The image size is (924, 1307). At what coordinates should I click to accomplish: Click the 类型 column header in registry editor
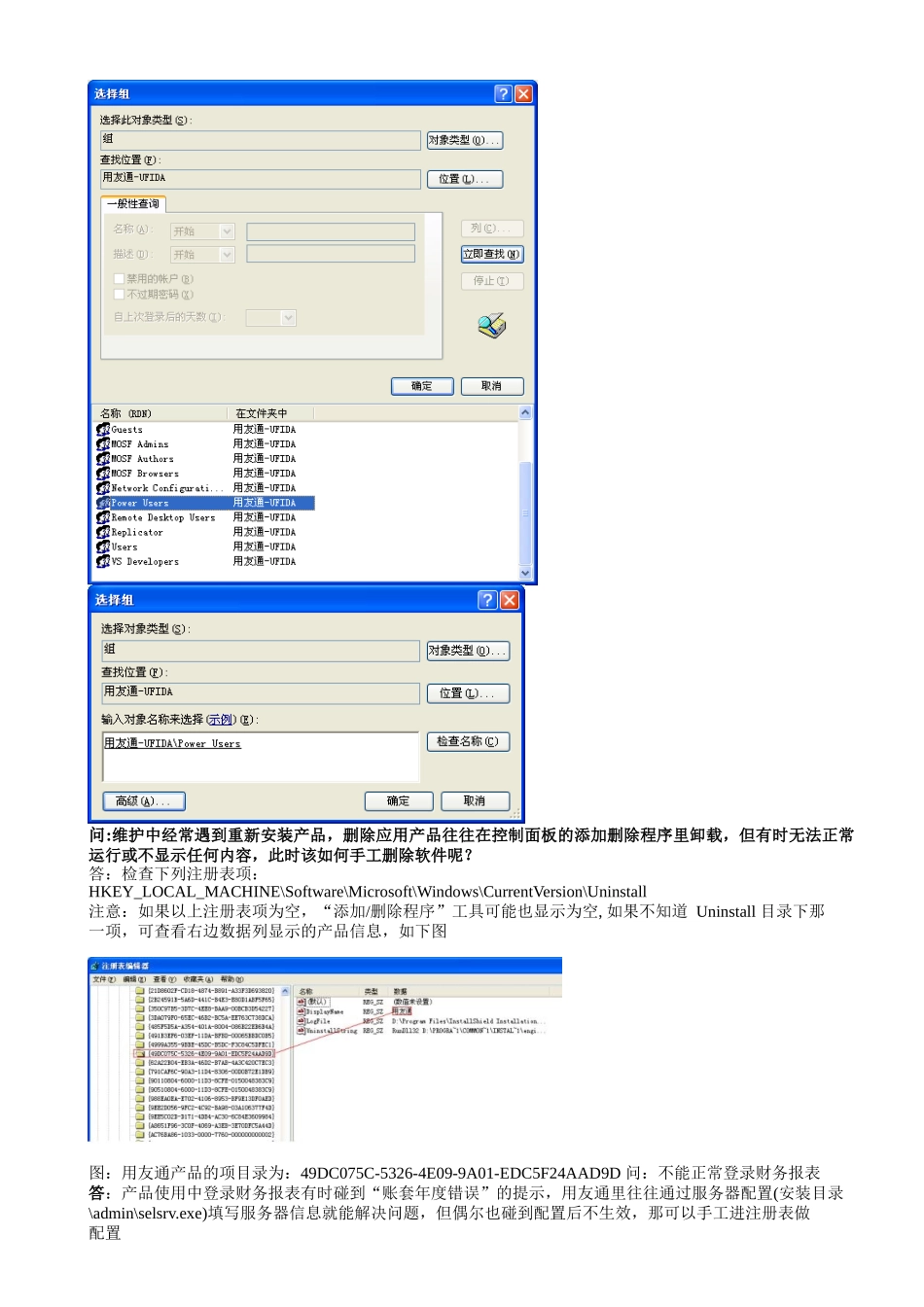[374, 991]
